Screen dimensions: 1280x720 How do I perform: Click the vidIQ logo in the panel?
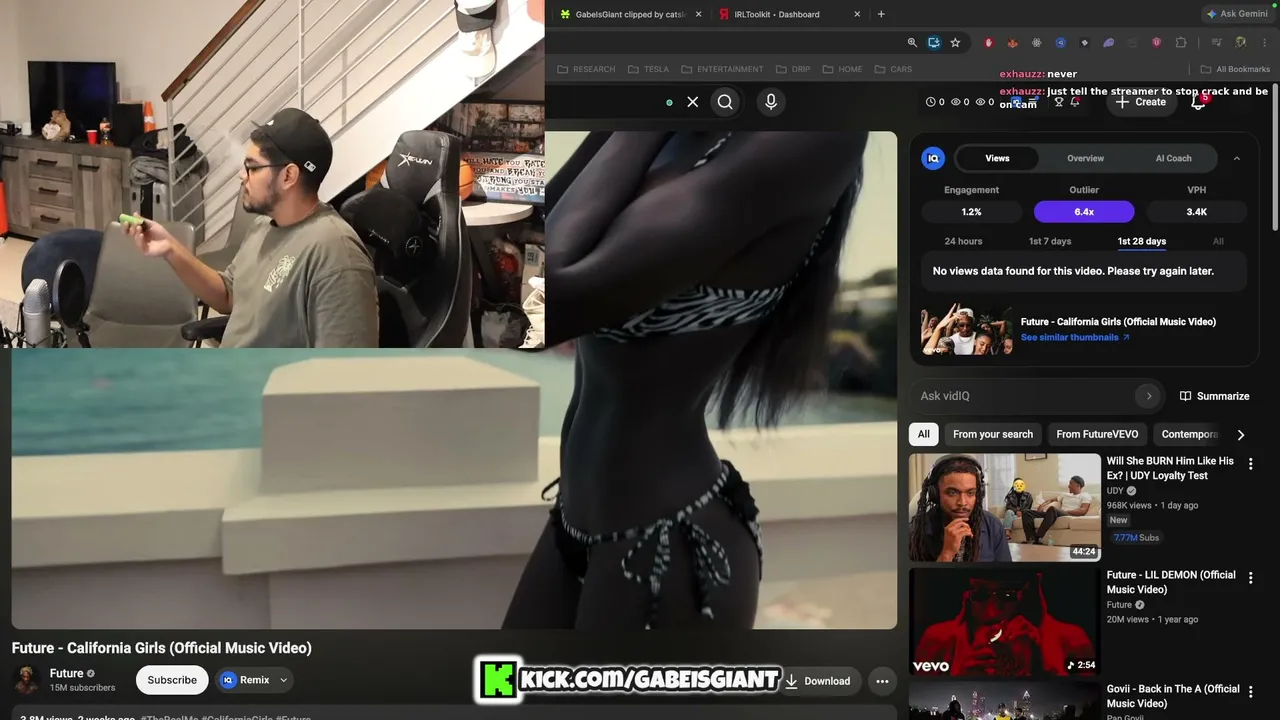click(933, 158)
